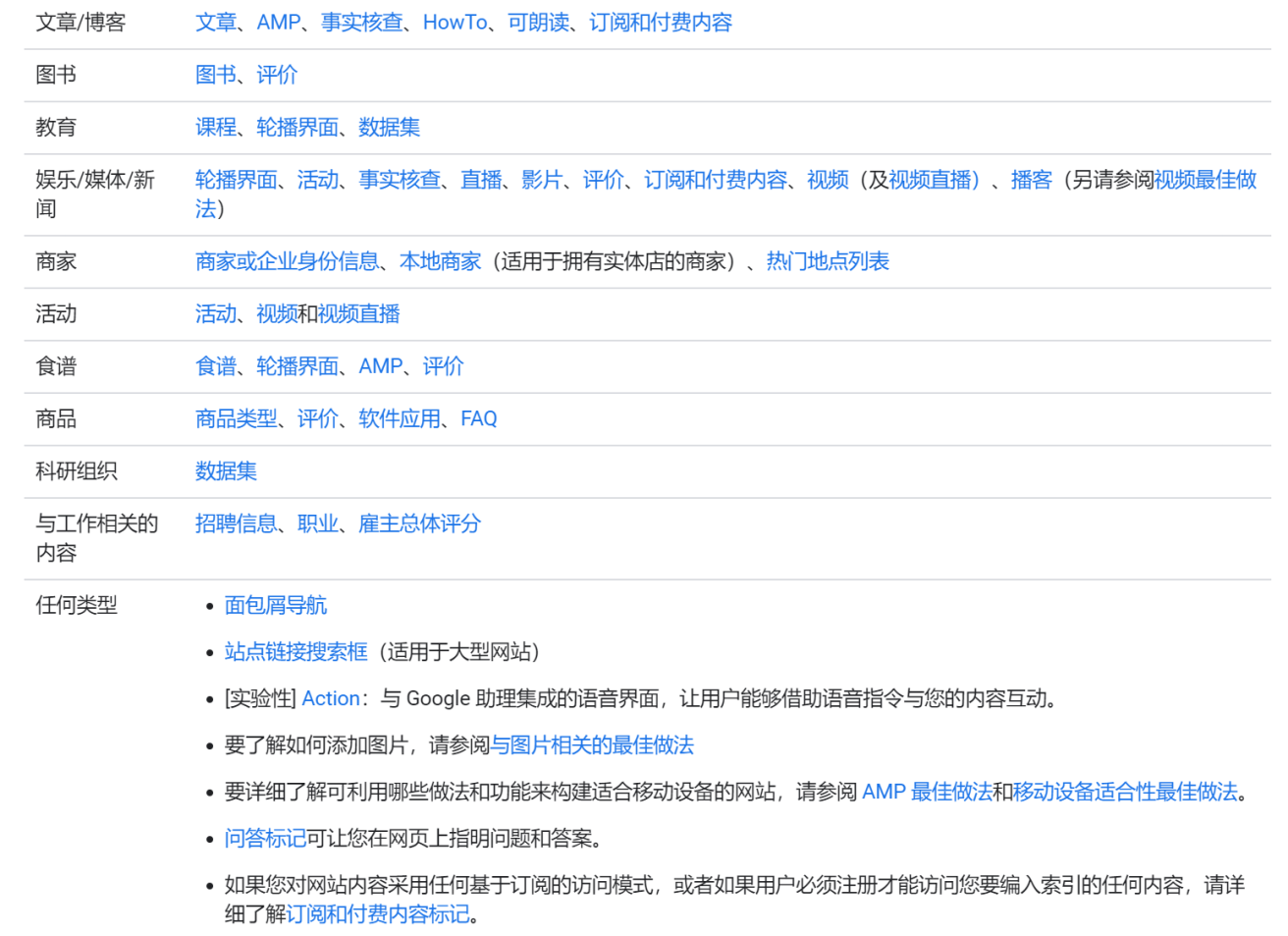
Task: Click 评价 in the 娱乐/媒体/新闻 row
Action: coord(603,180)
